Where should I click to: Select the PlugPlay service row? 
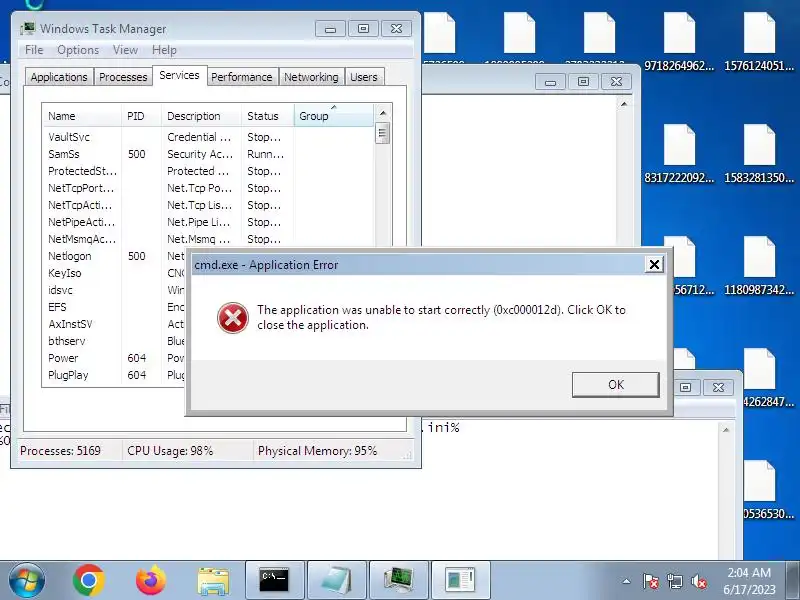pyautogui.click(x=114, y=375)
